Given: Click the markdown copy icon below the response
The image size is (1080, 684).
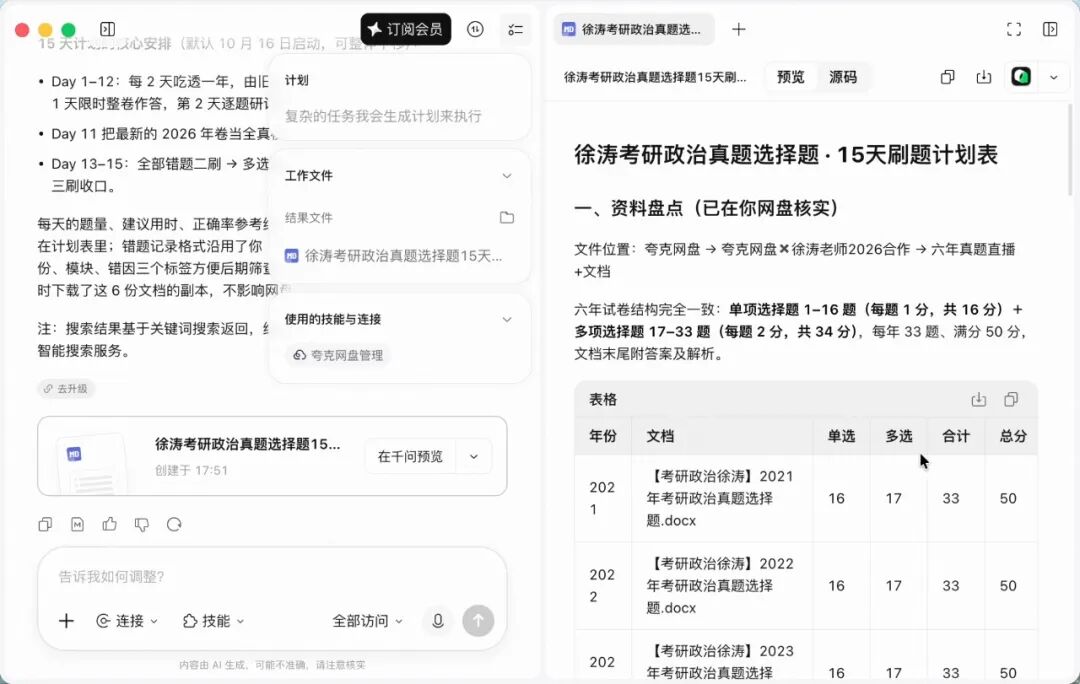Looking at the screenshot, I should point(77,525).
